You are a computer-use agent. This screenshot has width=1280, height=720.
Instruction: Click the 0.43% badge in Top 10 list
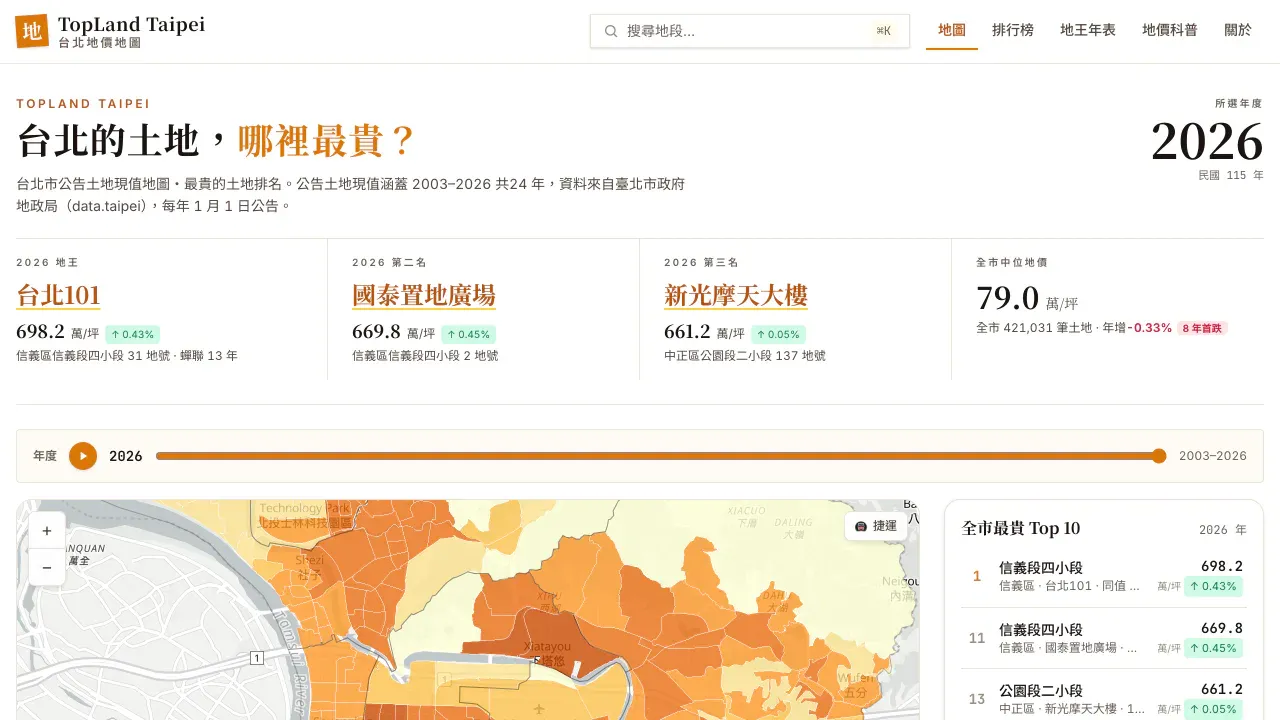[x=1213, y=586]
